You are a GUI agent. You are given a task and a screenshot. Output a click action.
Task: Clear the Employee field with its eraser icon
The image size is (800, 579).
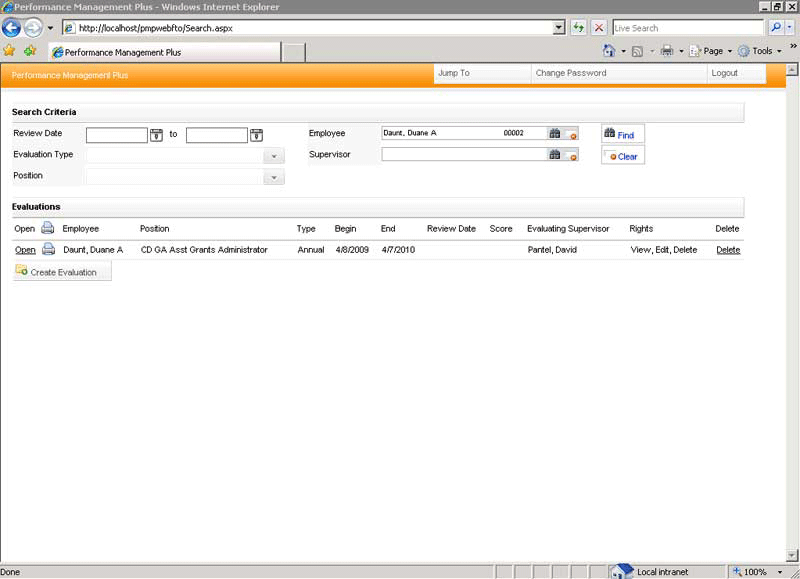click(571, 134)
